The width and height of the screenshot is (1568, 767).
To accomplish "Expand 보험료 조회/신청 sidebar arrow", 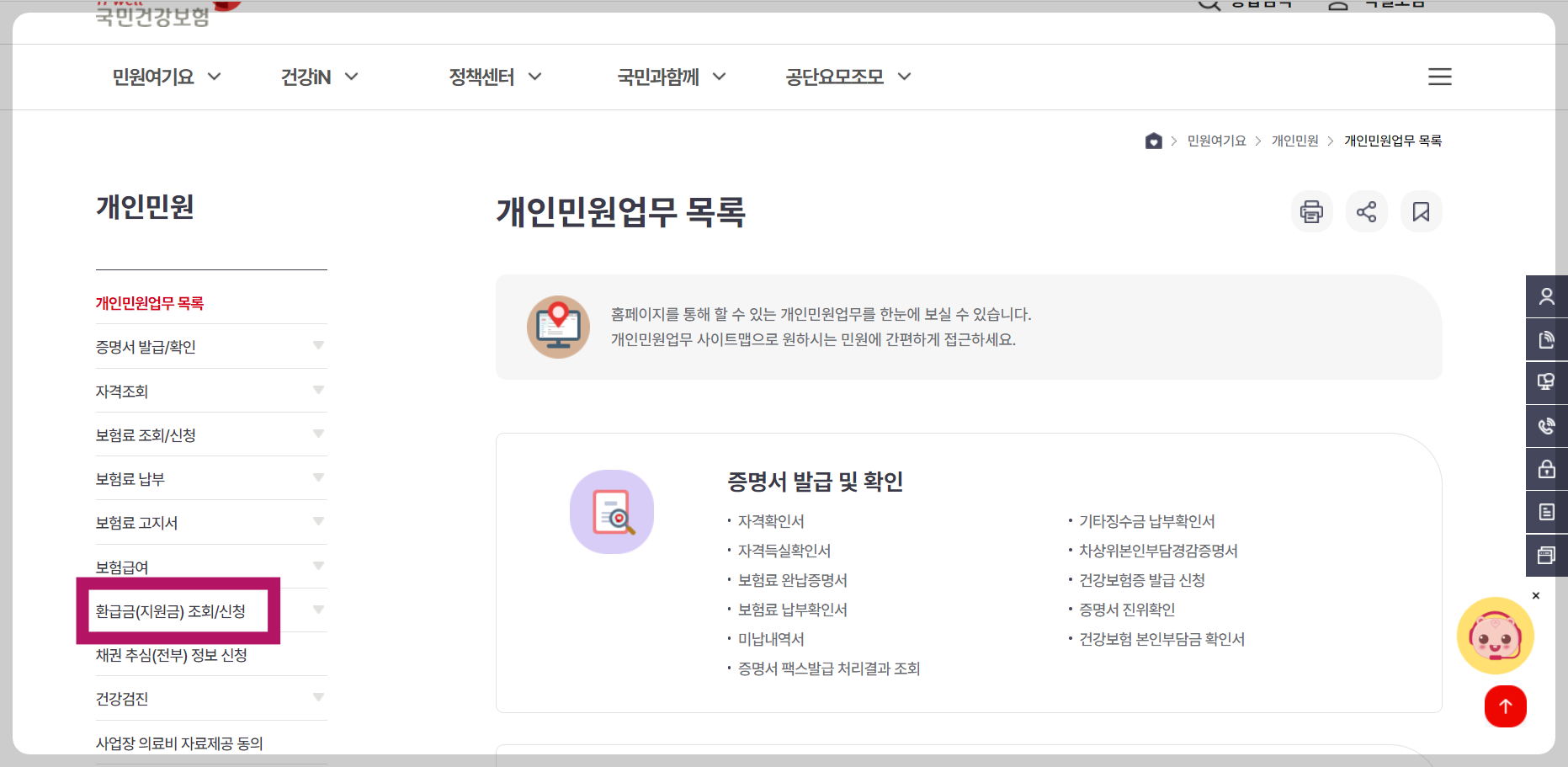I will point(318,434).
